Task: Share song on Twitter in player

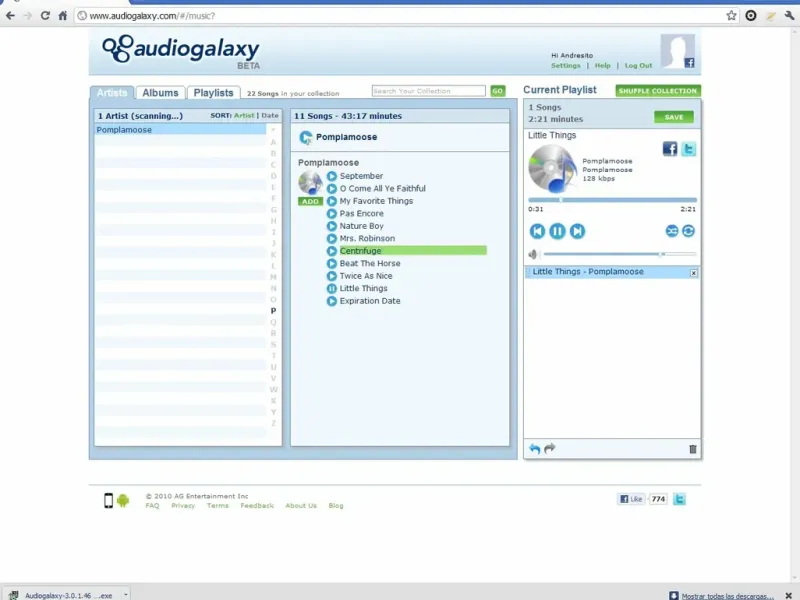Action: point(689,149)
